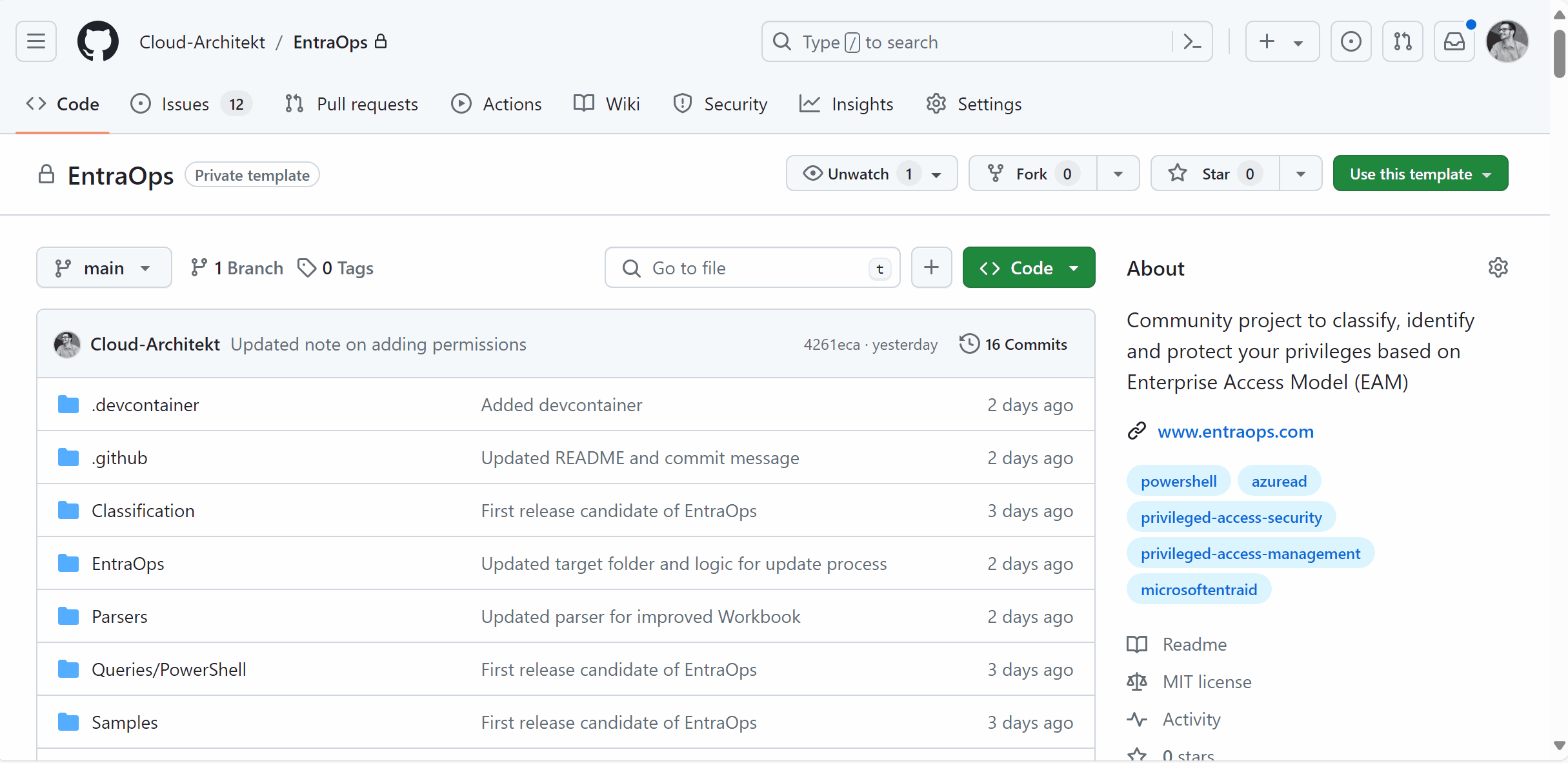
Task: Open the hamburger navigation menu
Action: point(36,42)
